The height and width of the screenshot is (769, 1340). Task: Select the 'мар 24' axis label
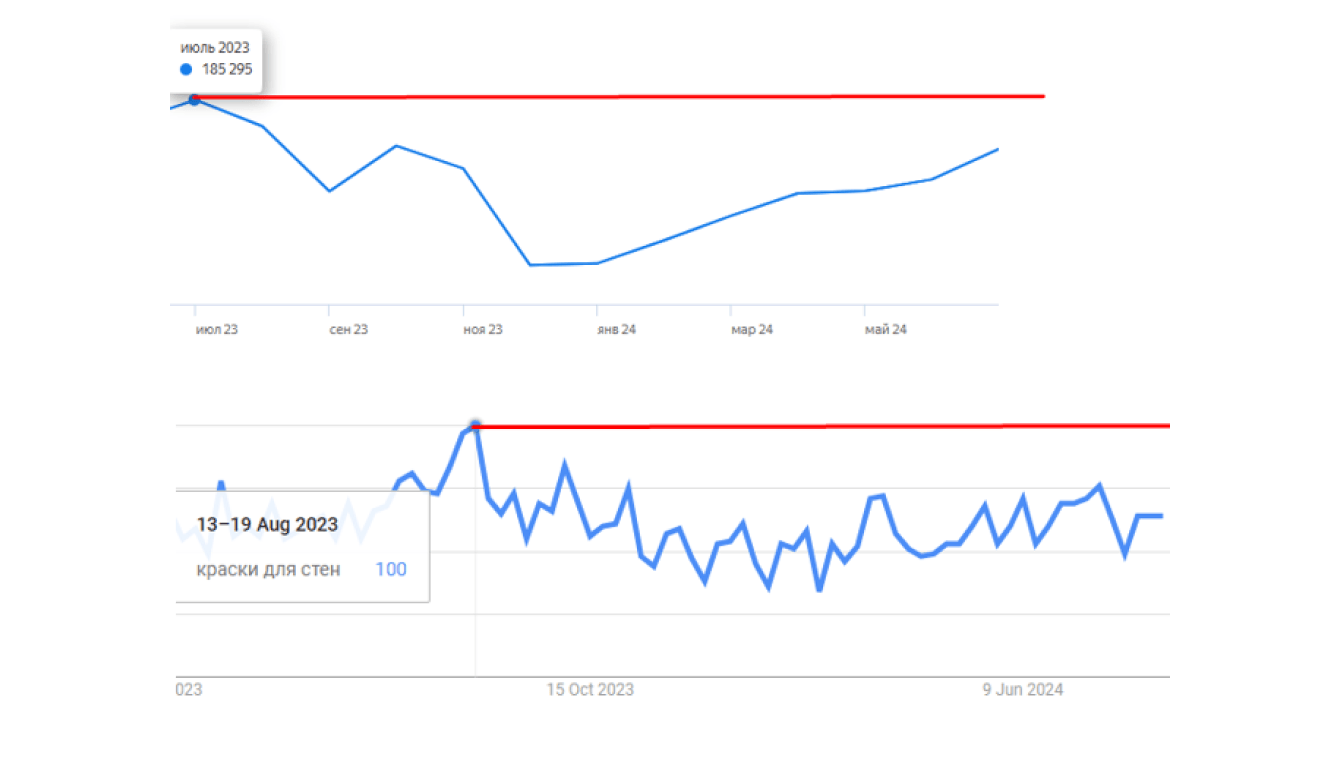click(751, 329)
